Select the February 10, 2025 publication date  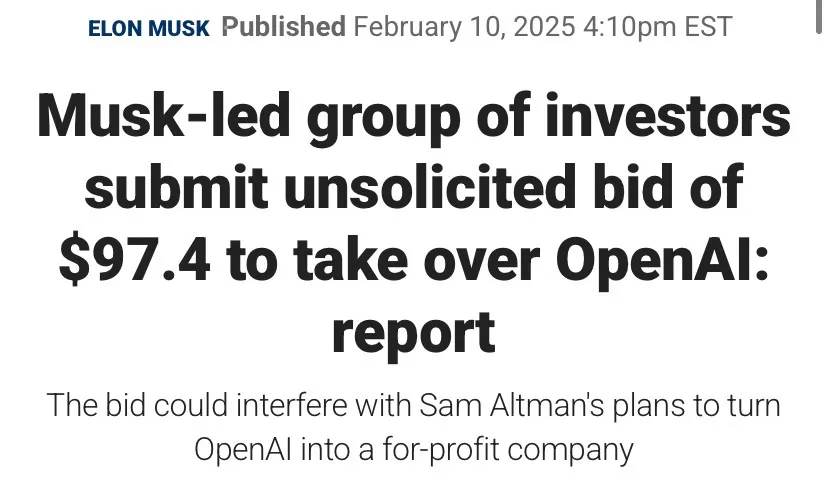coord(464,26)
